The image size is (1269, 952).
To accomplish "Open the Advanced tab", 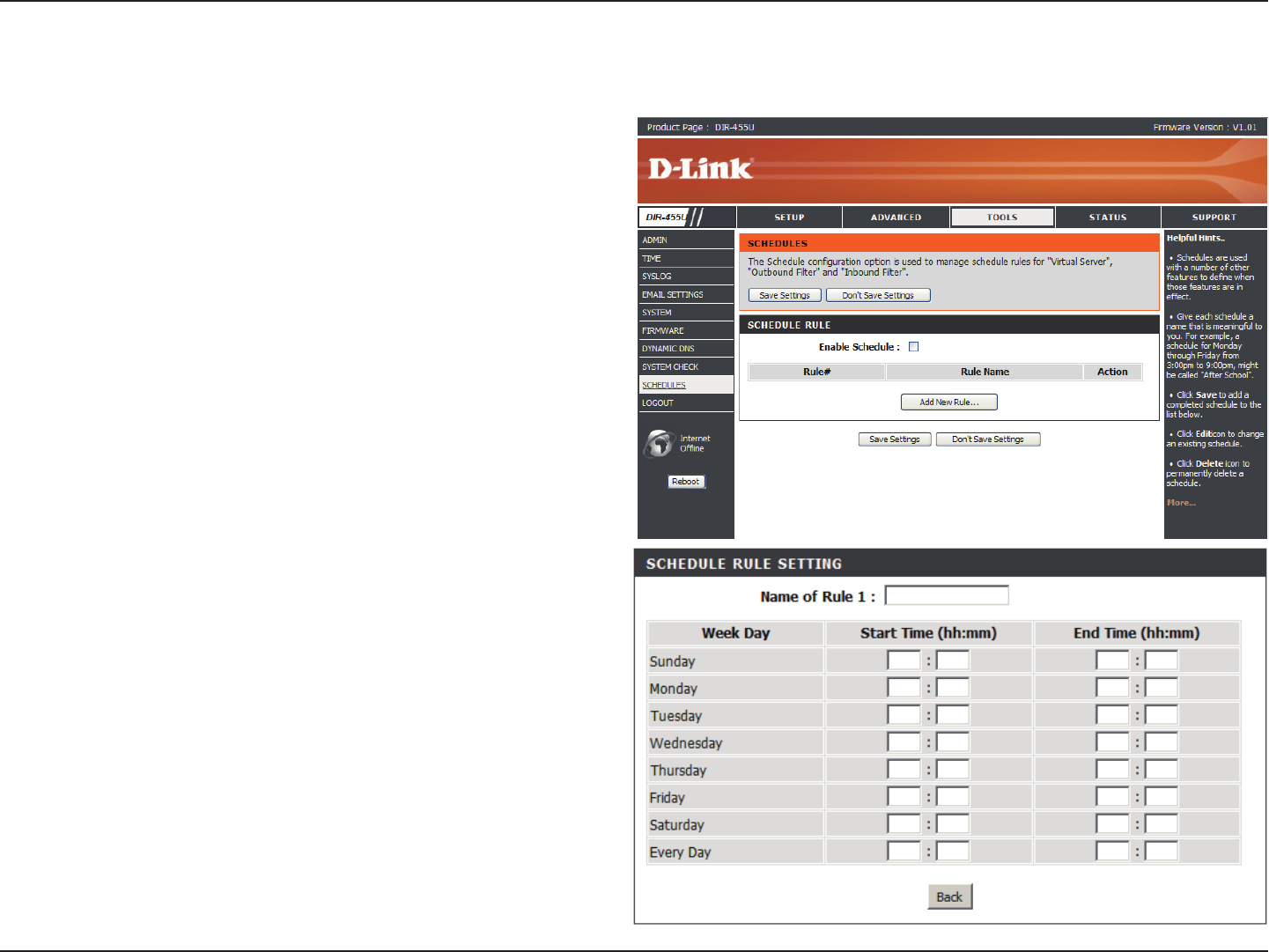I will tap(896, 217).
